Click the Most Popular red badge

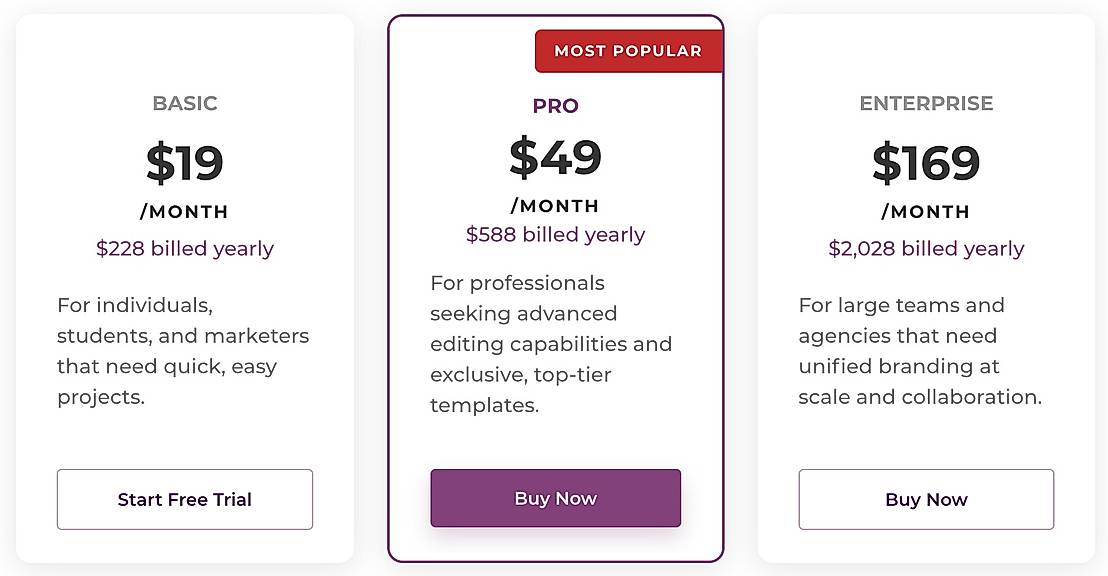628,51
